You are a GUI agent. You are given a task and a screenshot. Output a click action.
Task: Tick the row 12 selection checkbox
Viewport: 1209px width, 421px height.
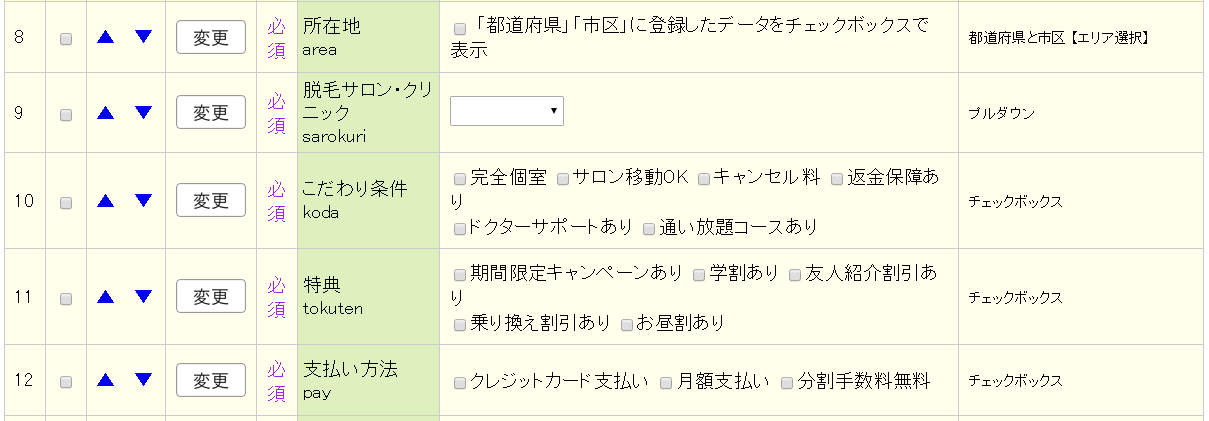tap(66, 382)
